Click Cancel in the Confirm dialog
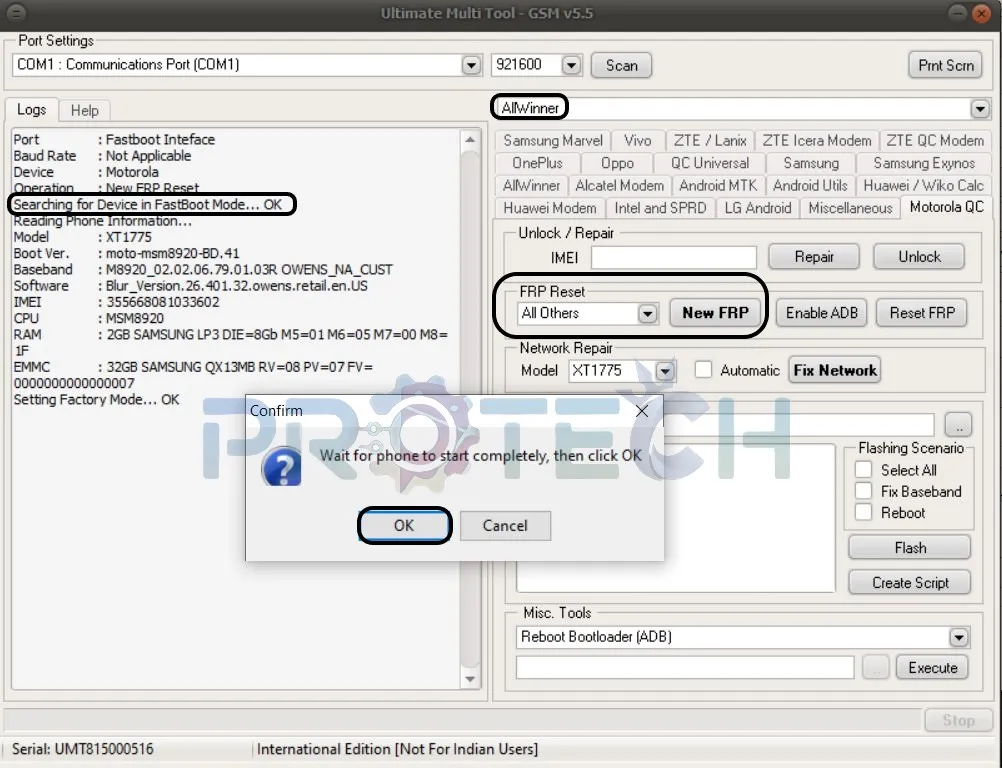Image resolution: width=1002 pixels, height=768 pixels. click(x=505, y=525)
